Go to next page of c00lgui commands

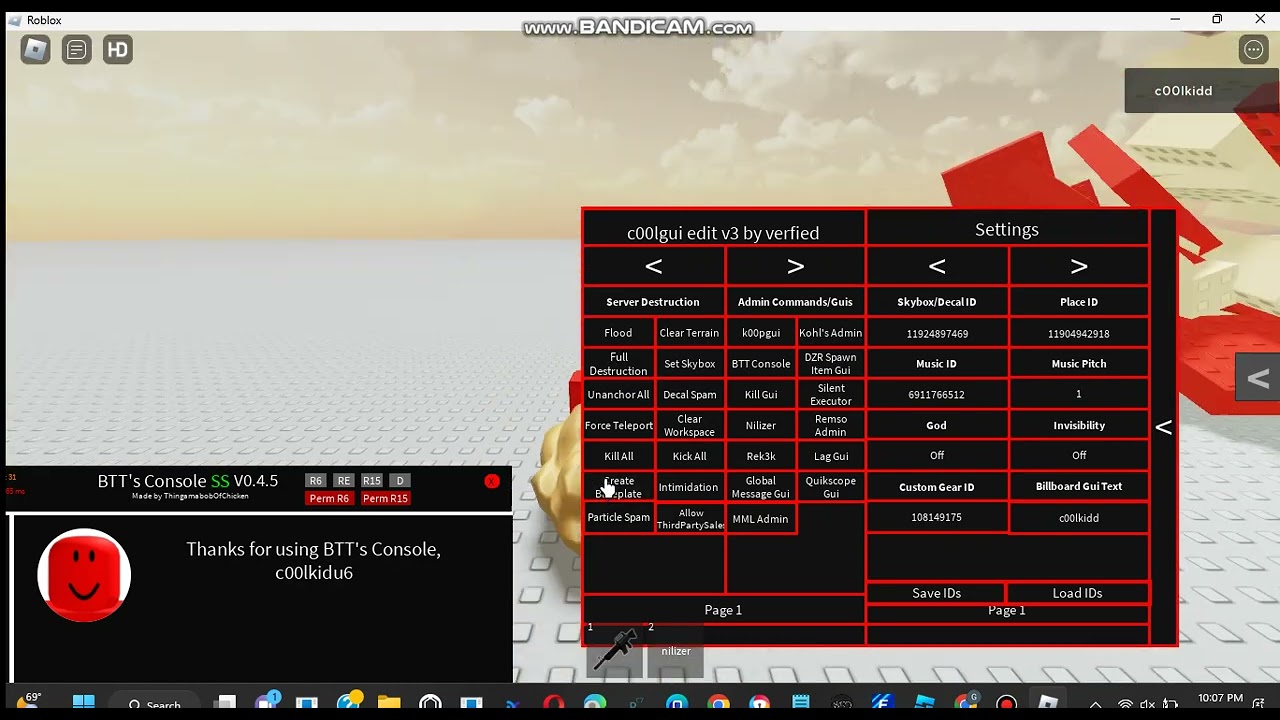(796, 266)
